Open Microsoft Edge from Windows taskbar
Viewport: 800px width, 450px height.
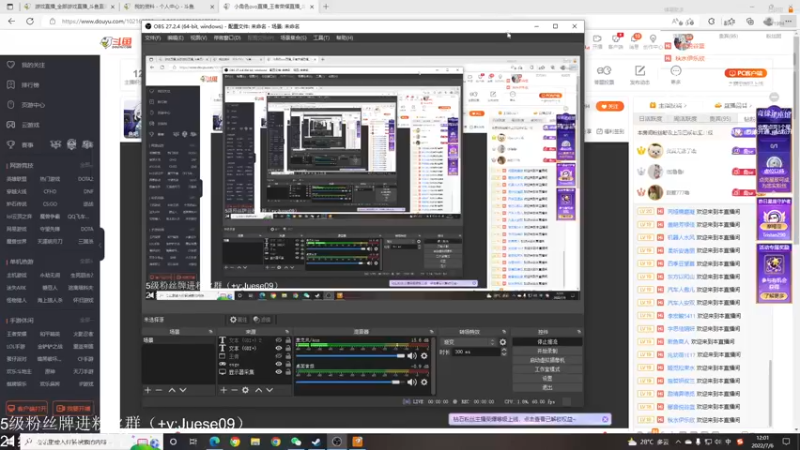(214, 442)
